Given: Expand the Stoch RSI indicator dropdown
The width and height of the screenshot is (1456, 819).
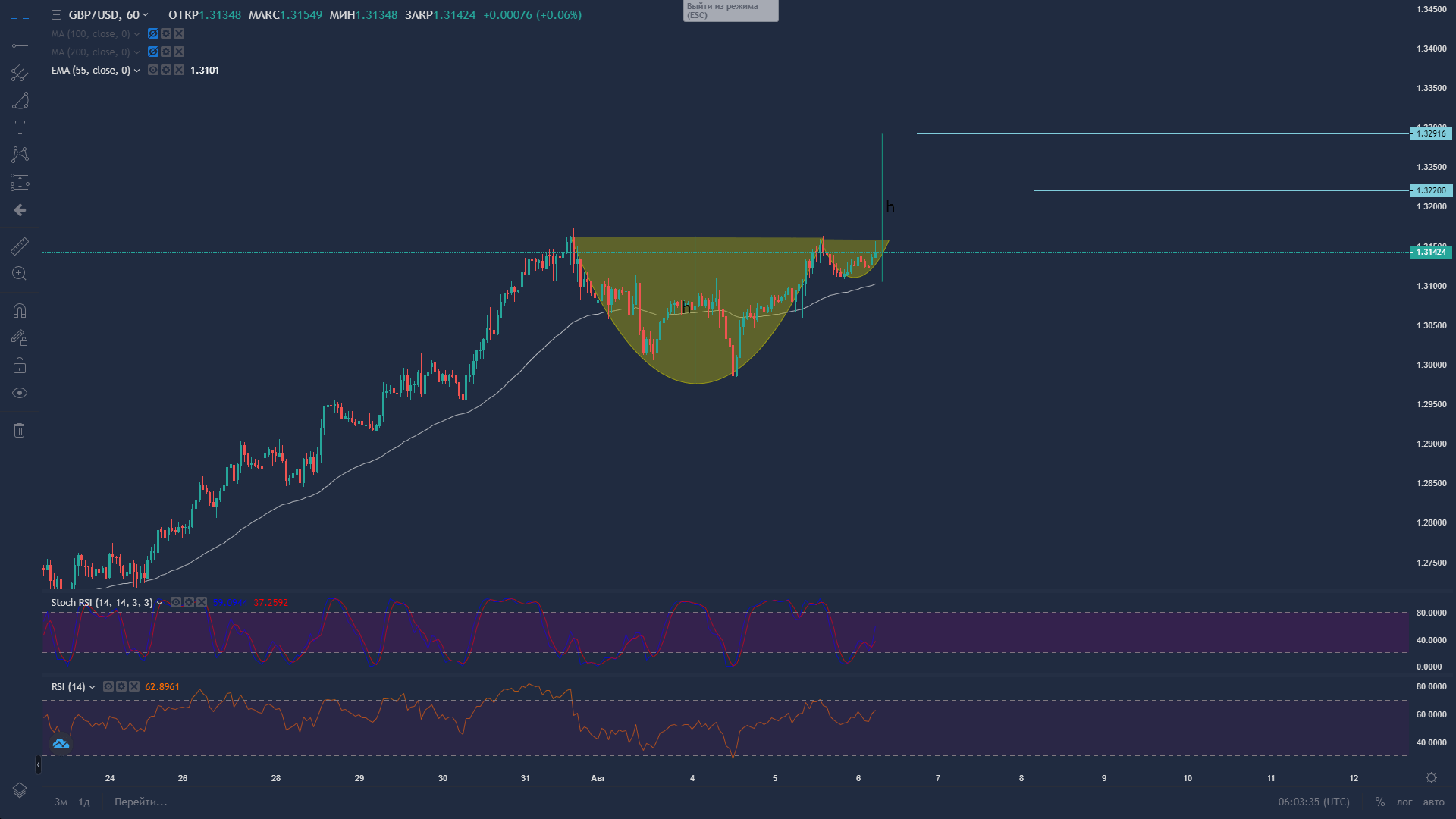Looking at the screenshot, I should point(159,603).
